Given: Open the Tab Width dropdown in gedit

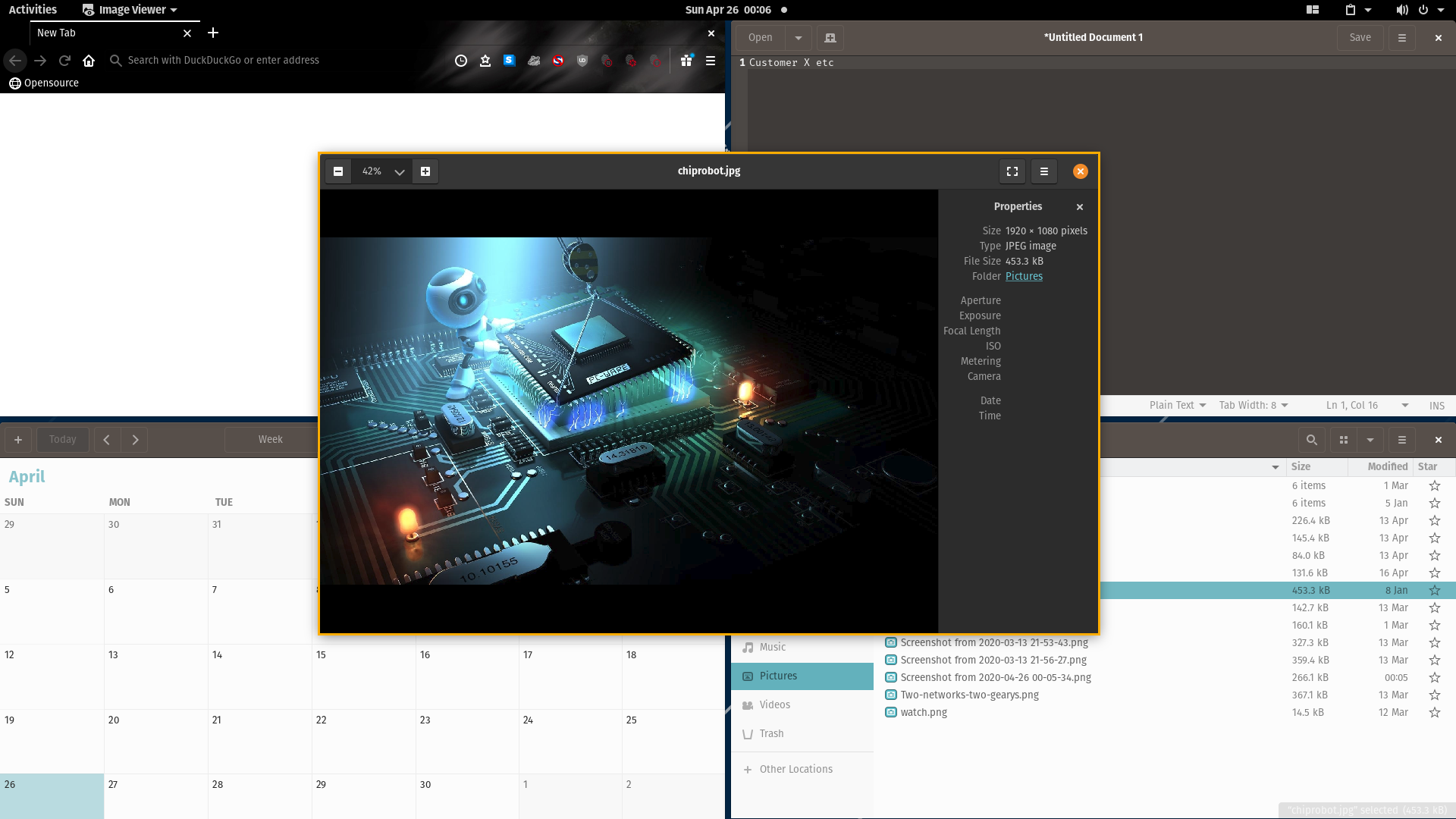Looking at the screenshot, I should [x=1253, y=405].
